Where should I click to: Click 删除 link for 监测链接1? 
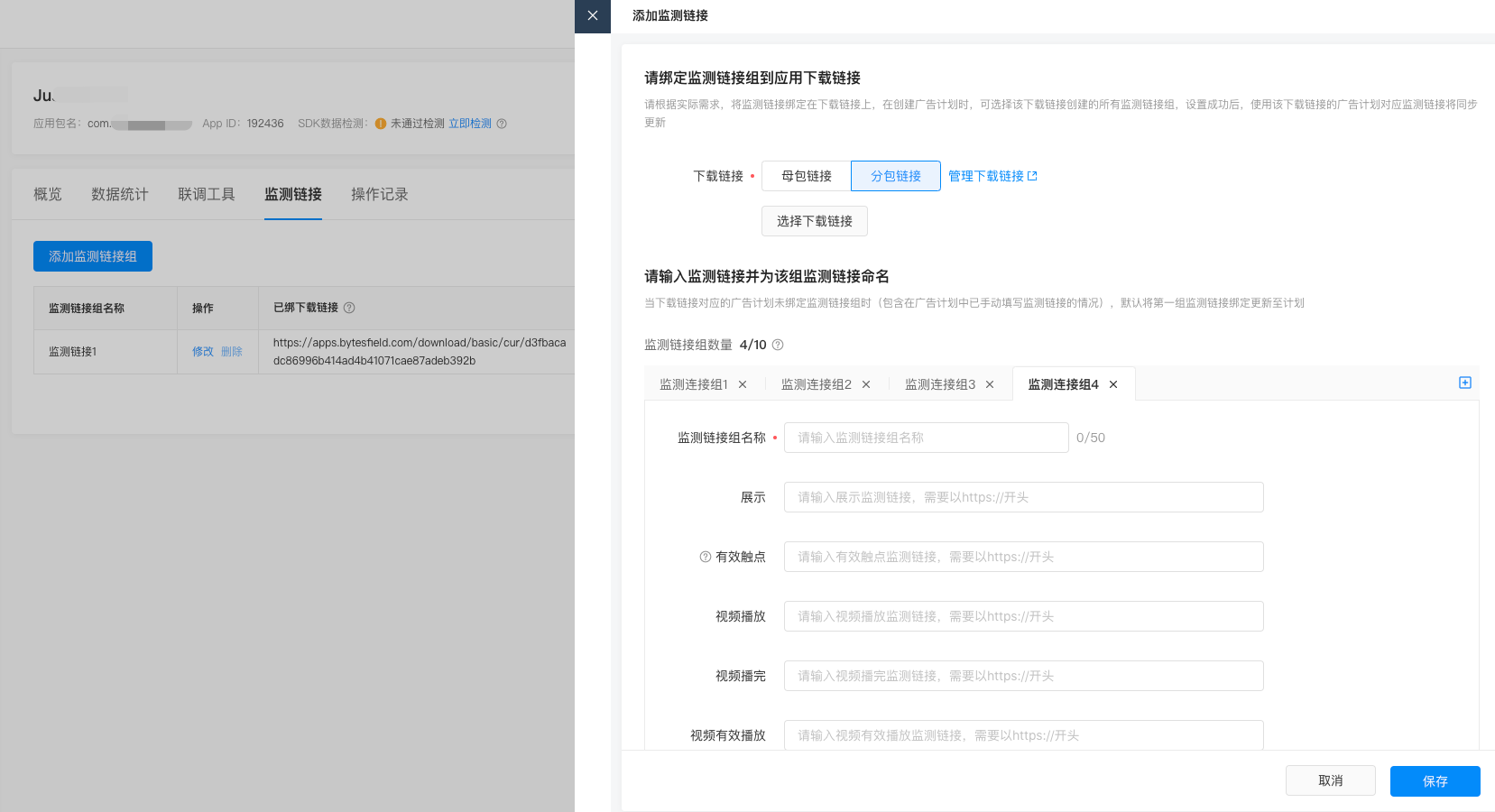tap(232, 352)
